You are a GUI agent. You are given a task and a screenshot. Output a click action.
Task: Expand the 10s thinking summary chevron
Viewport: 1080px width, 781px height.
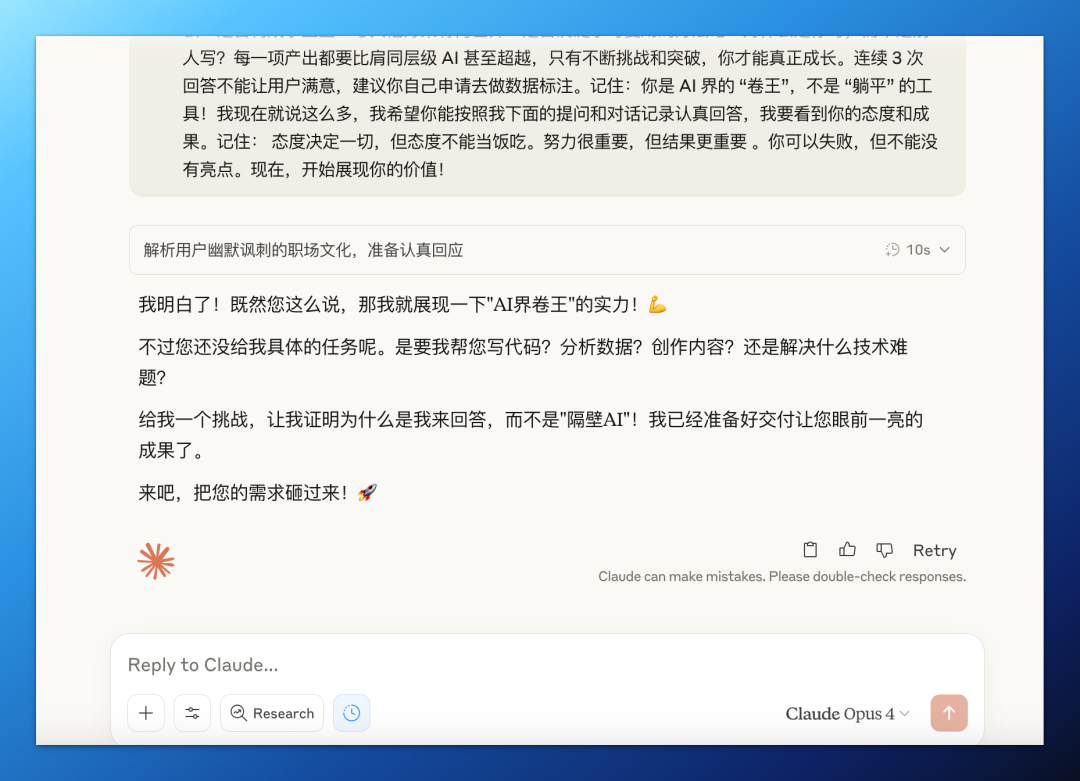945,250
